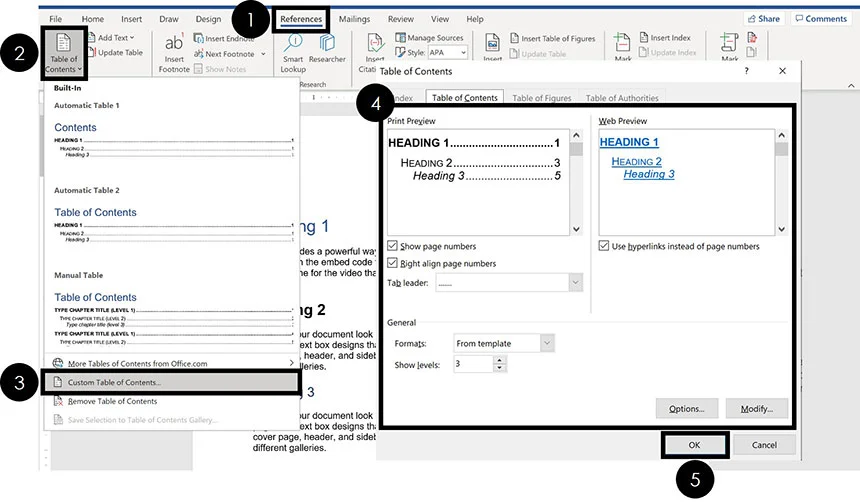
Task: Click the Show levels input field
Action: (x=473, y=364)
